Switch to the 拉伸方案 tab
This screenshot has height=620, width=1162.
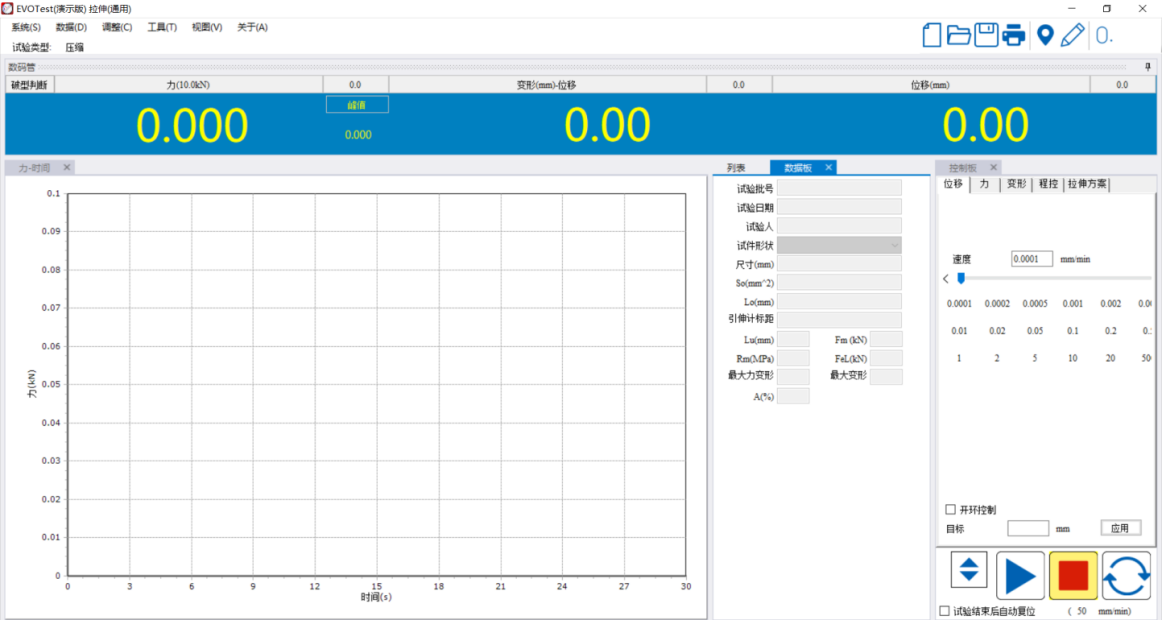point(1087,184)
